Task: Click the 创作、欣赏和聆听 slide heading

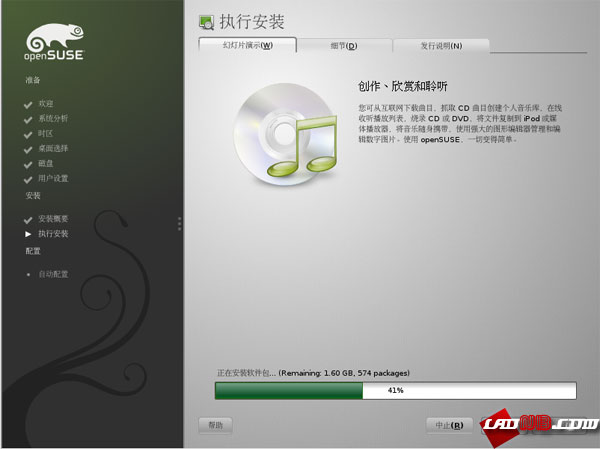Action: [x=403, y=86]
